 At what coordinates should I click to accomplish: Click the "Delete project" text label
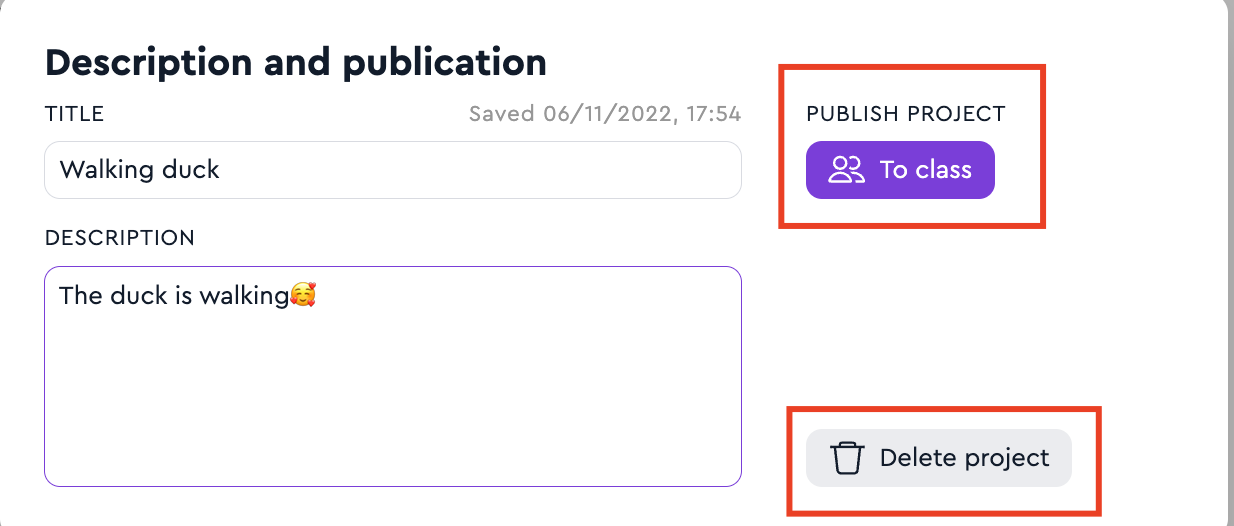click(x=964, y=459)
